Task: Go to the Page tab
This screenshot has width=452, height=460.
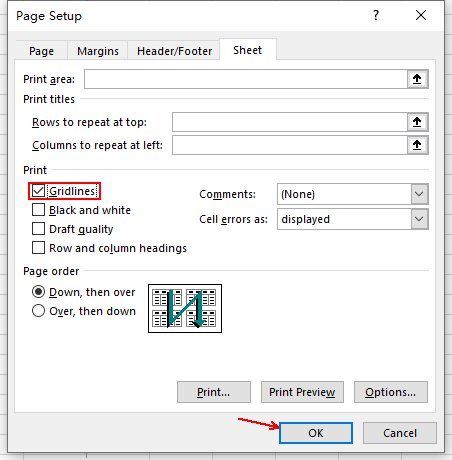Action: pos(41,51)
